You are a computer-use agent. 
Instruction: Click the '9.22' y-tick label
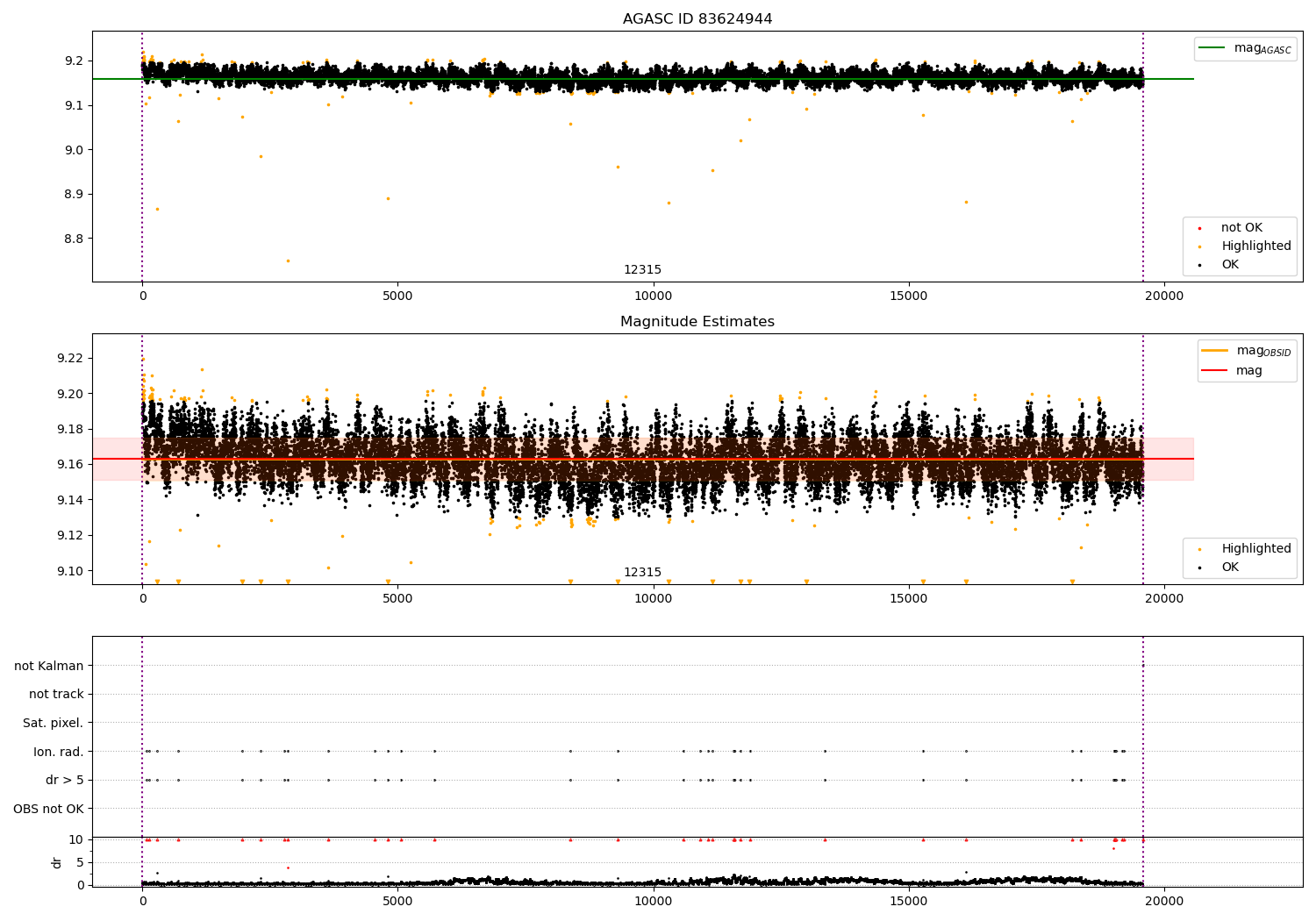coord(70,358)
